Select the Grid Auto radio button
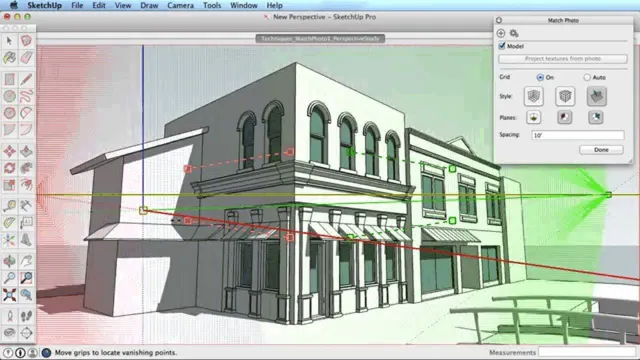The width and height of the screenshot is (640, 360). pyautogui.click(x=587, y=77)
